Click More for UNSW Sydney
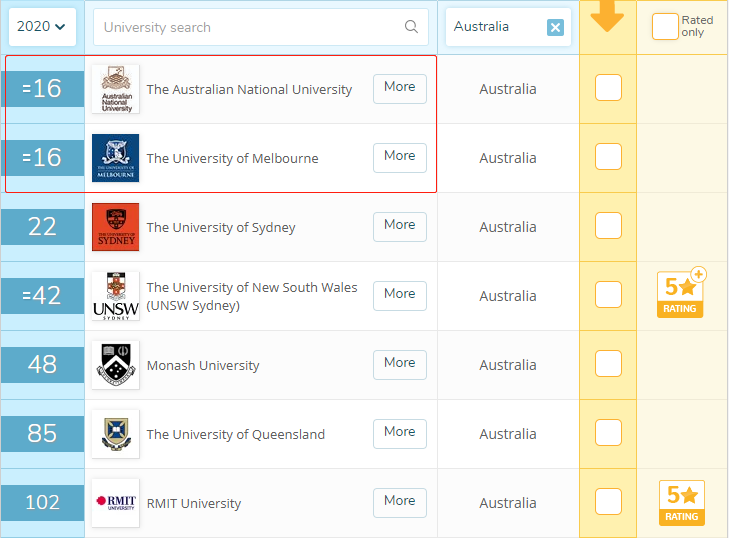This screenshot has width=729, height=538. pos(399,296)
